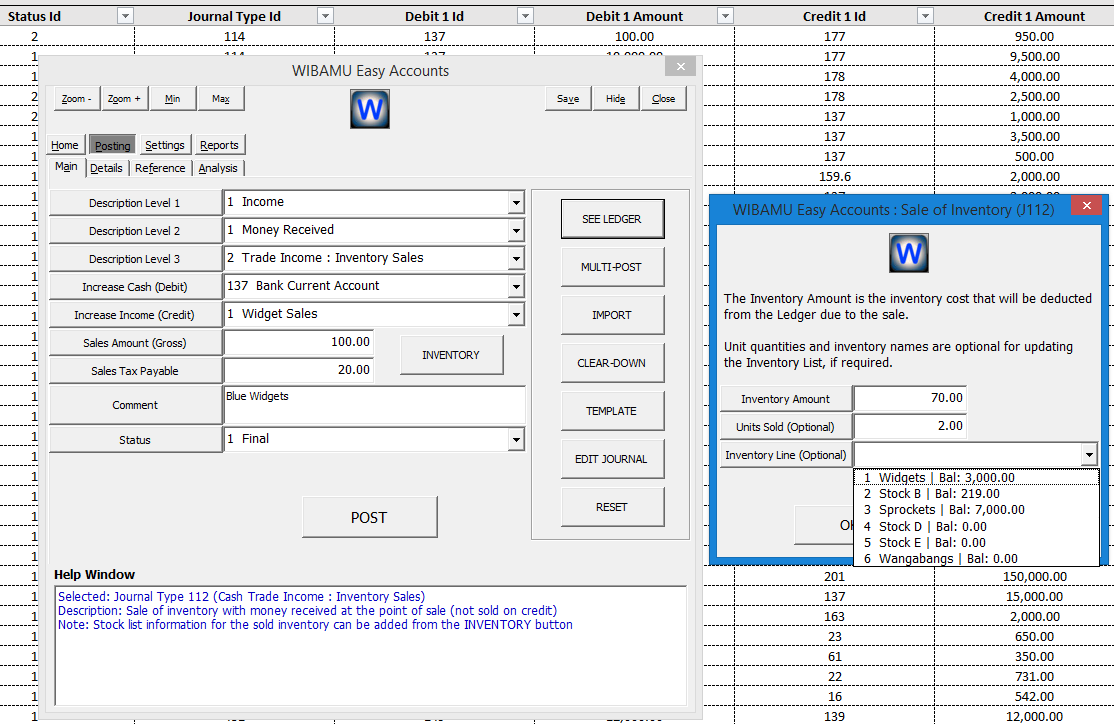
Task: Click the INVENTORY button
Action: click(x=451, y=355)
